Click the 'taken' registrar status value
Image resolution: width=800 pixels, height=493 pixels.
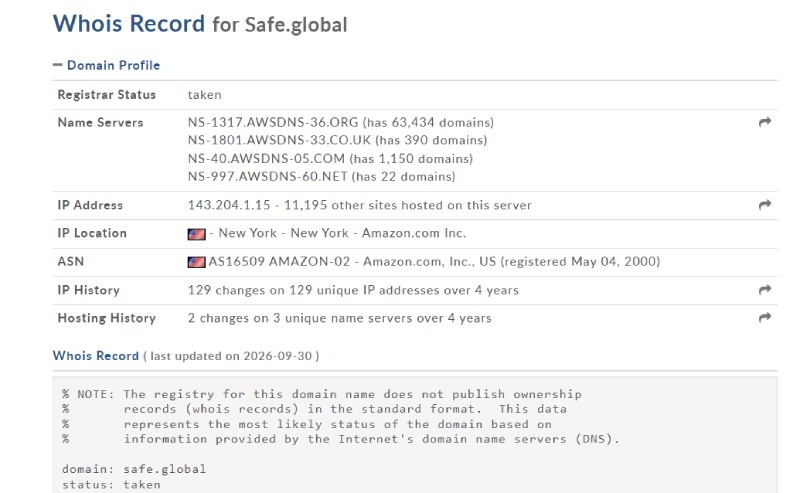[x=205, y=95]
